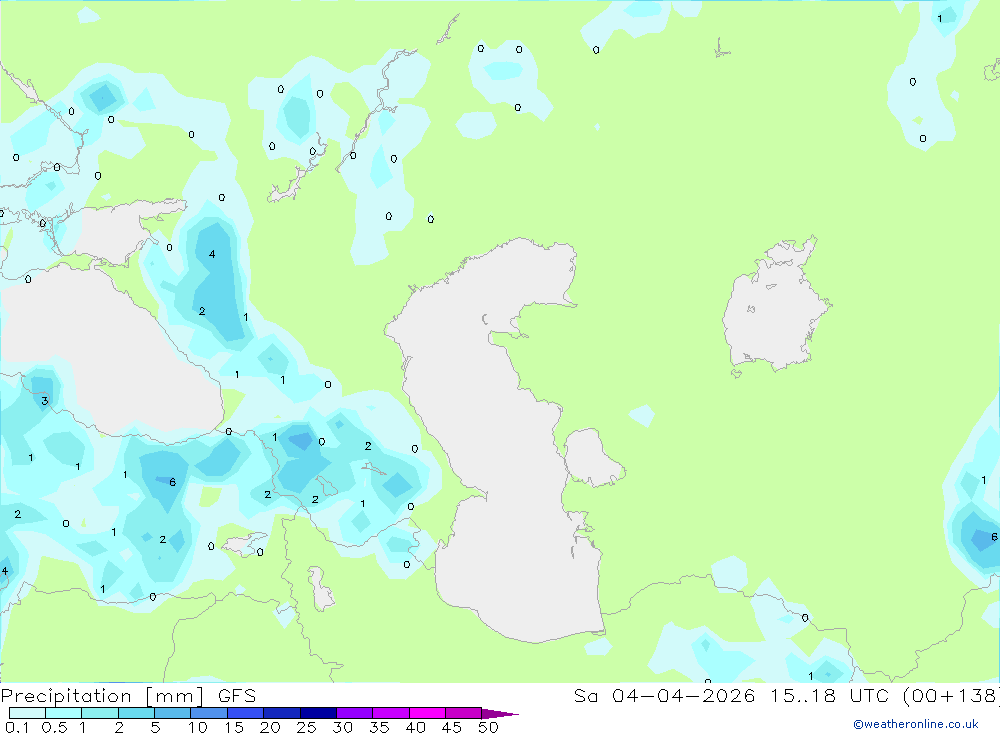Click the '(00+138)' forecast offset text

pyautogui.click(x=950, y=696)
